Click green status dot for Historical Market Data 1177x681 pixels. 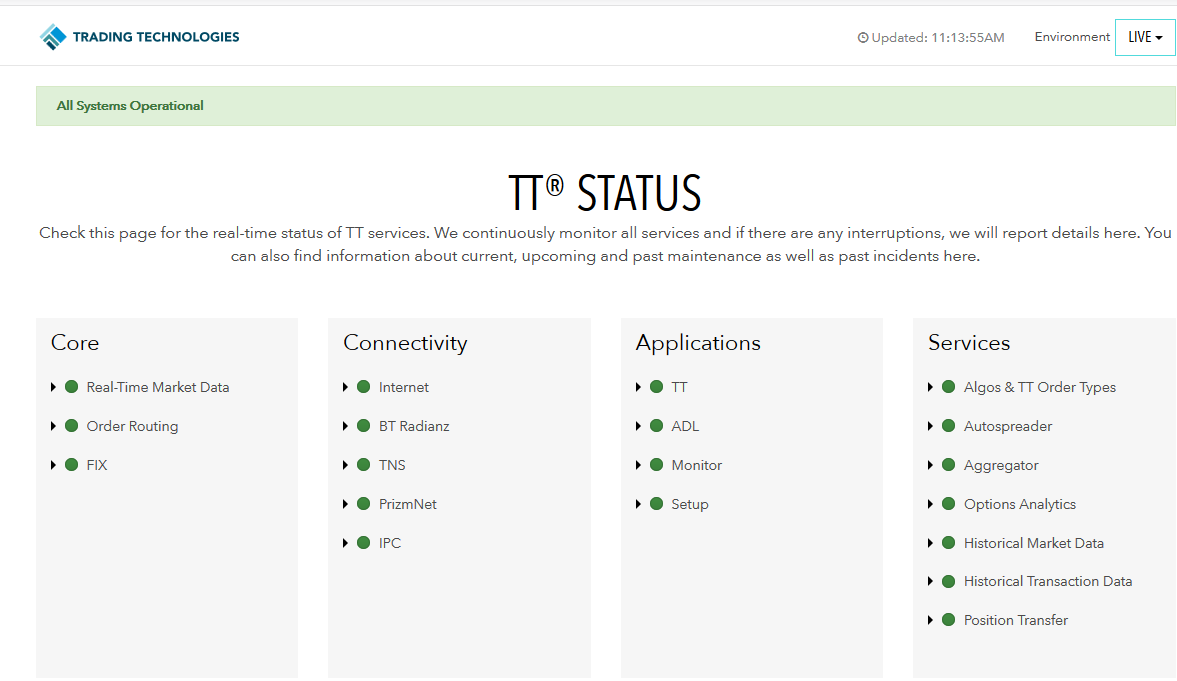[949, 543]
